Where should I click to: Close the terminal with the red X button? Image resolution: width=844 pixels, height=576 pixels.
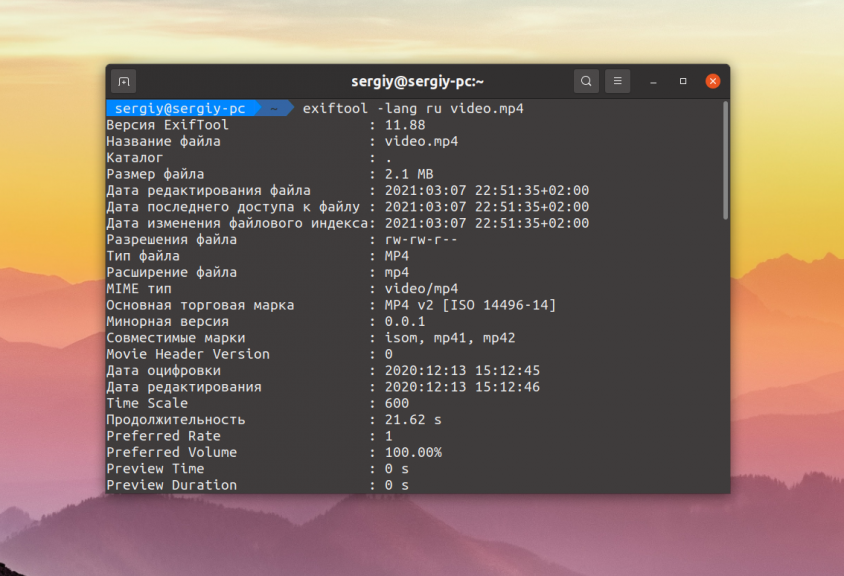713,81
